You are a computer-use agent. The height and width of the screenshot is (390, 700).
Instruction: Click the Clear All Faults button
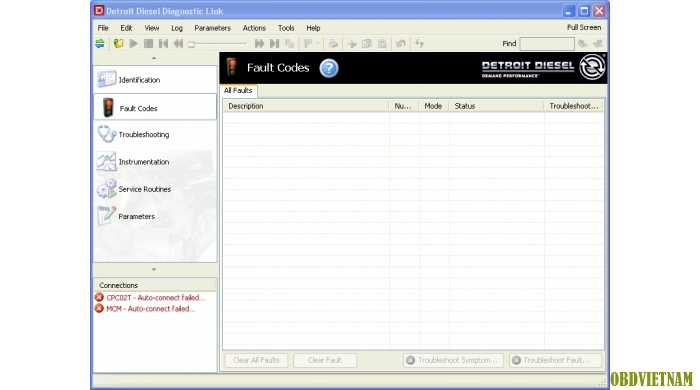coord(256,360)
